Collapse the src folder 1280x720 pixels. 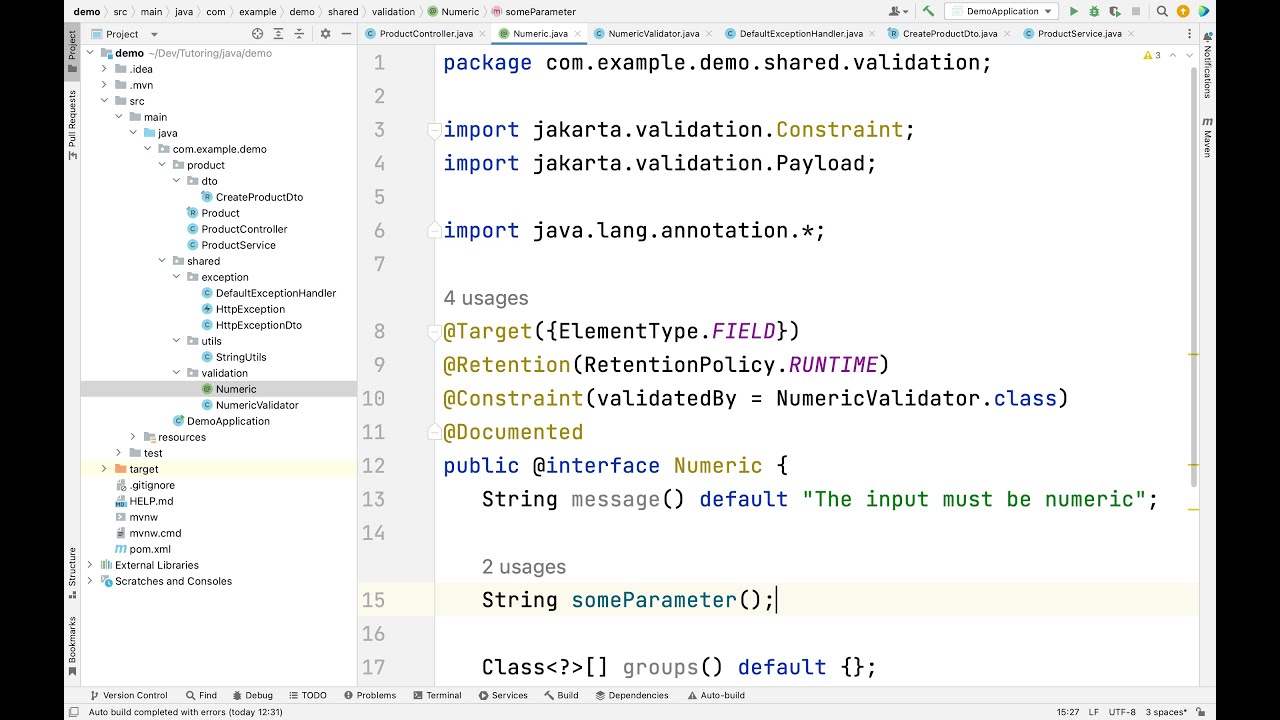tap(104, 101)
